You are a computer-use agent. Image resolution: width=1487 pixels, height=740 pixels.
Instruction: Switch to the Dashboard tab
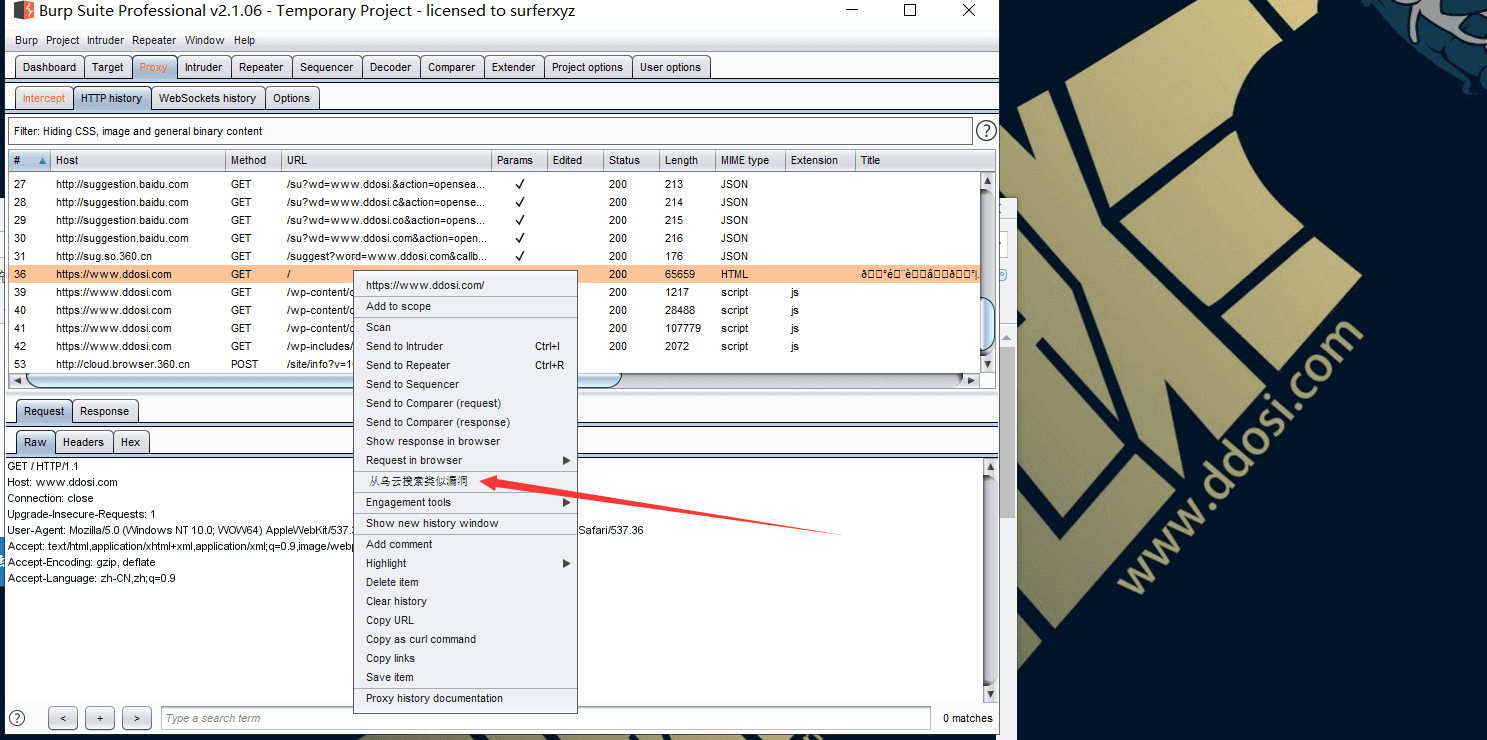[49, 67]
